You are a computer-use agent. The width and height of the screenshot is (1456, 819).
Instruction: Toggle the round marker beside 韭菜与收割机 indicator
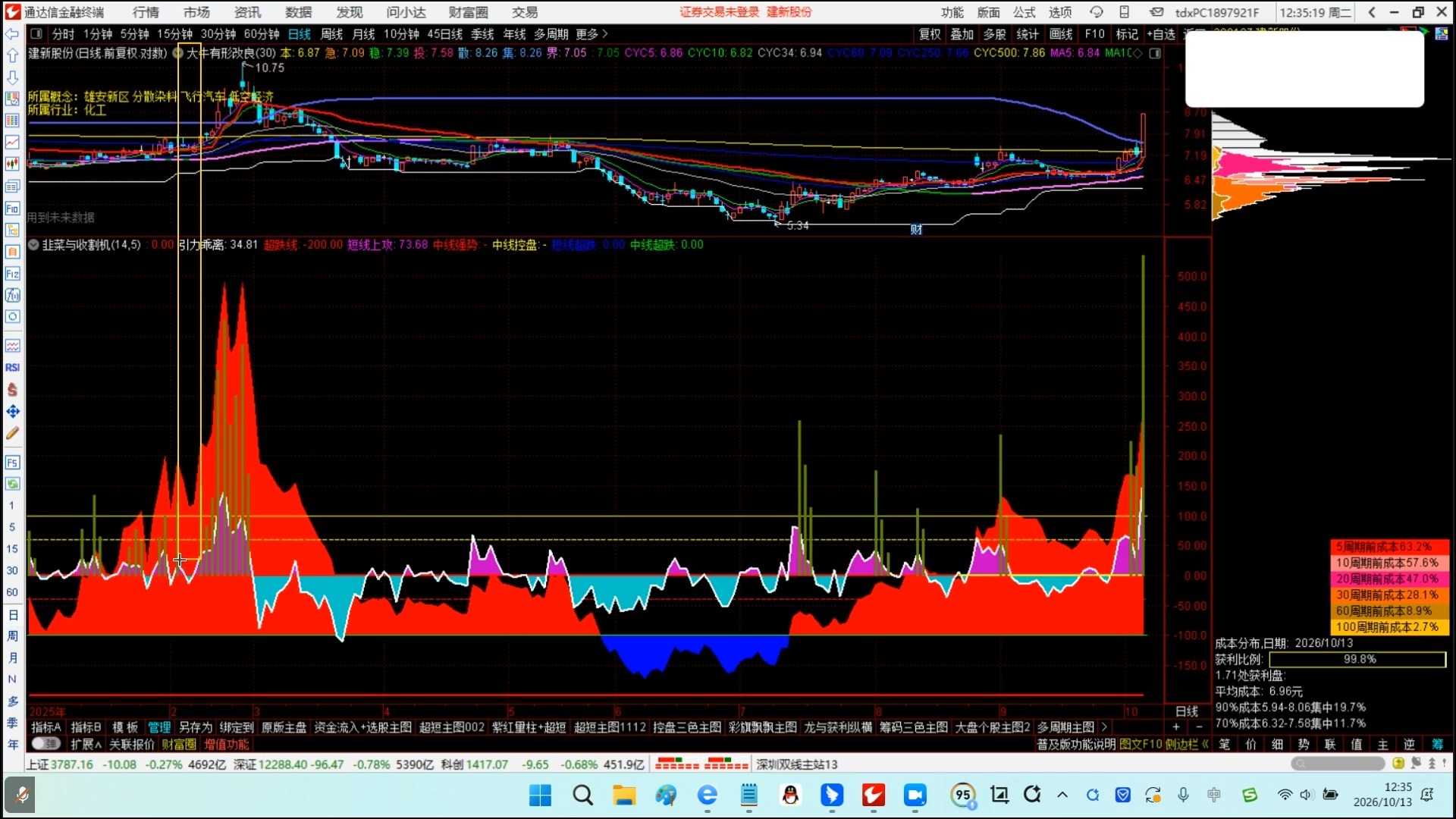point(33,245)
